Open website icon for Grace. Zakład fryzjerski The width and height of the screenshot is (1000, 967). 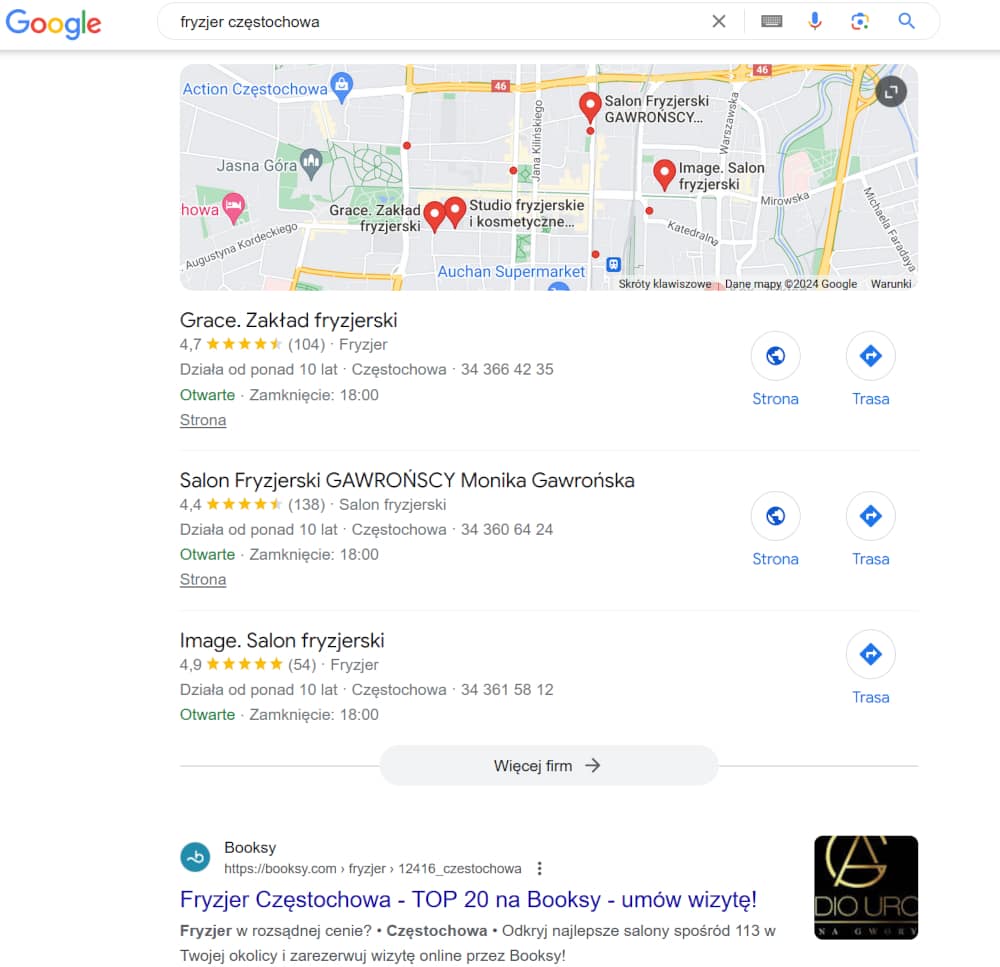(776, 356)
